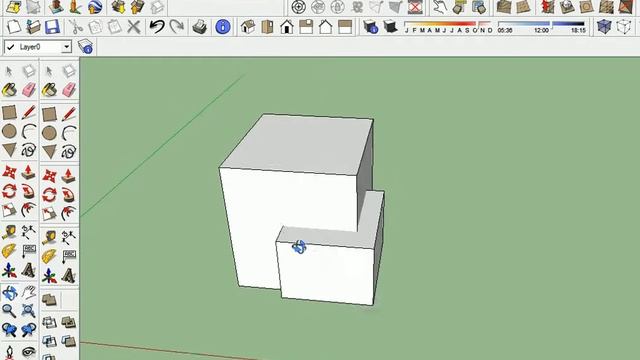The width and height of the screenshot is (640, 360).
Task: Preview model in Google Earth
Action: 95,7
